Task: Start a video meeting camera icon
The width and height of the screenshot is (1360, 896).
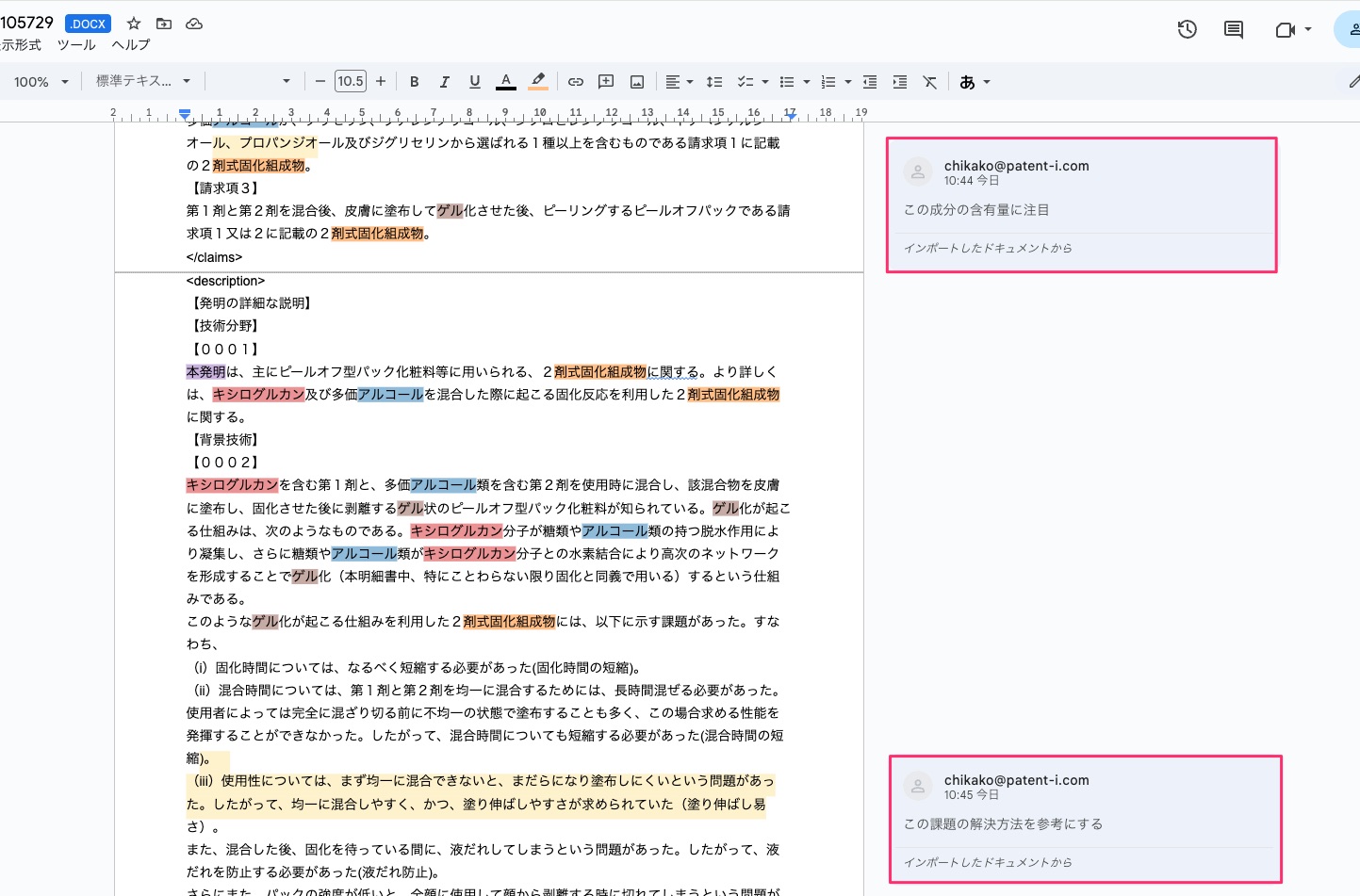Action: pyautogui.click(x=1286, y=30)
